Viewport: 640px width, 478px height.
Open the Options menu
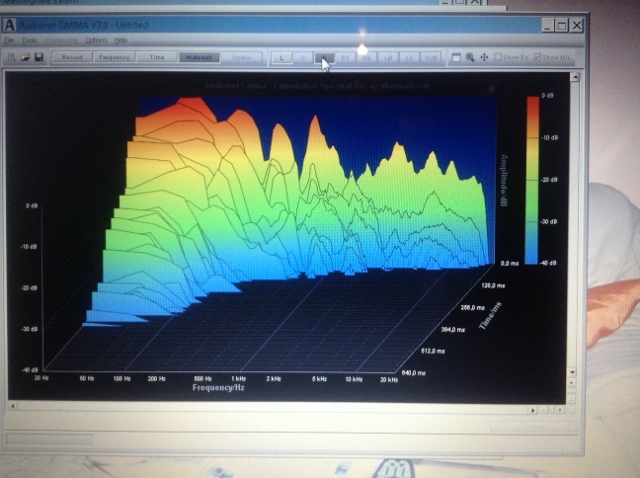tap(96, 40)
